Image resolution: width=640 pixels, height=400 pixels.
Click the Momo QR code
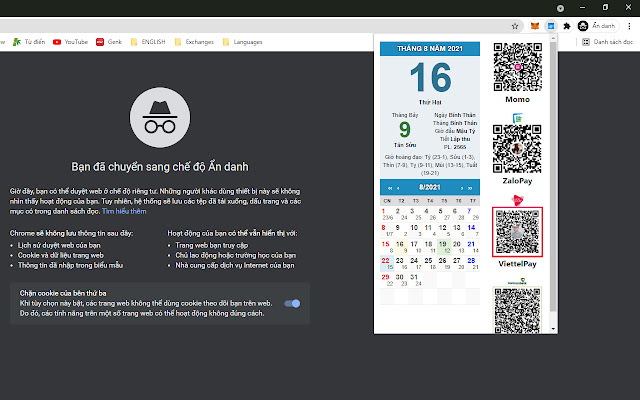(x=518, y=67)
